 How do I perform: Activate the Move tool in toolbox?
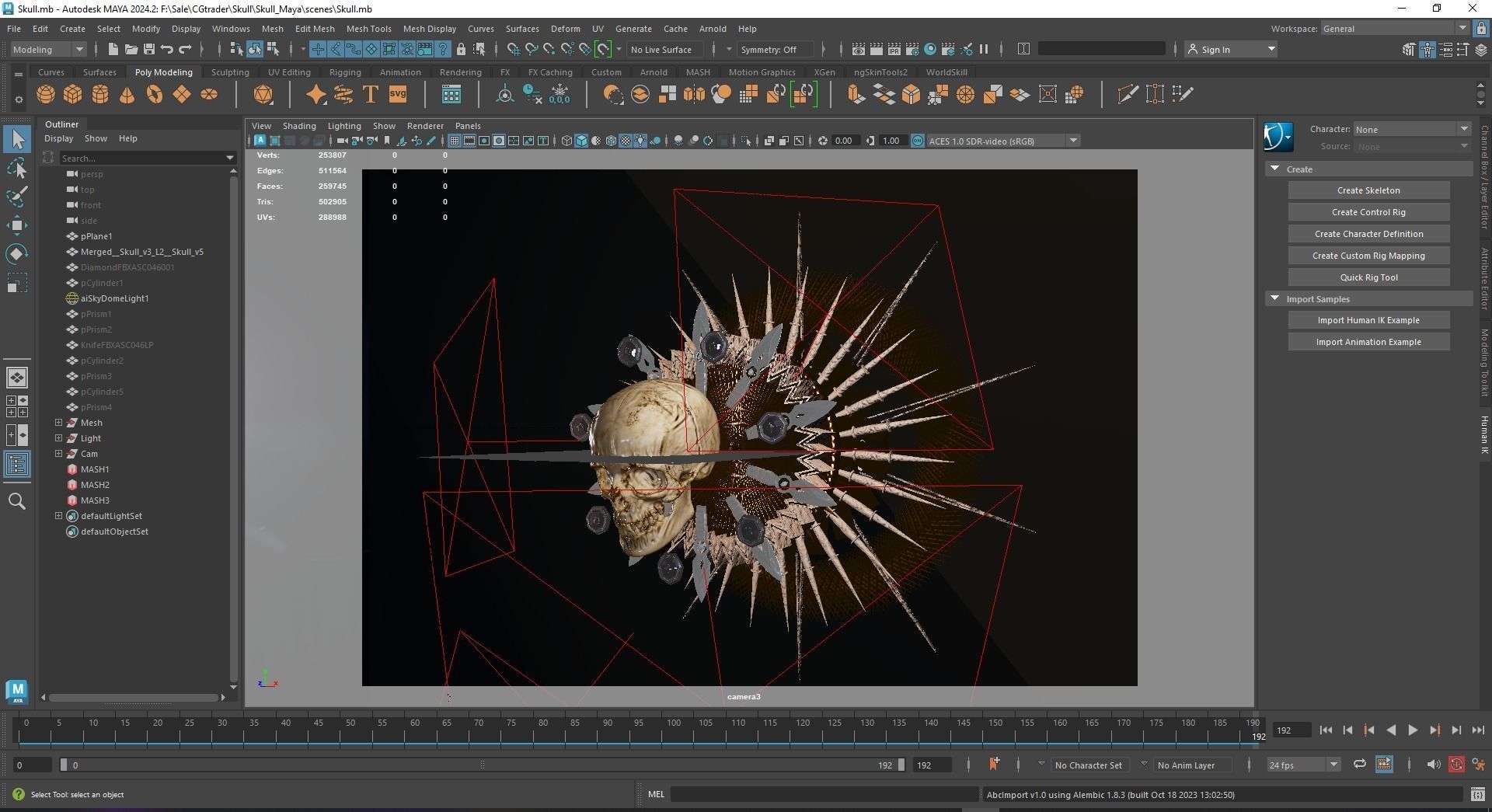pos(17,225)
